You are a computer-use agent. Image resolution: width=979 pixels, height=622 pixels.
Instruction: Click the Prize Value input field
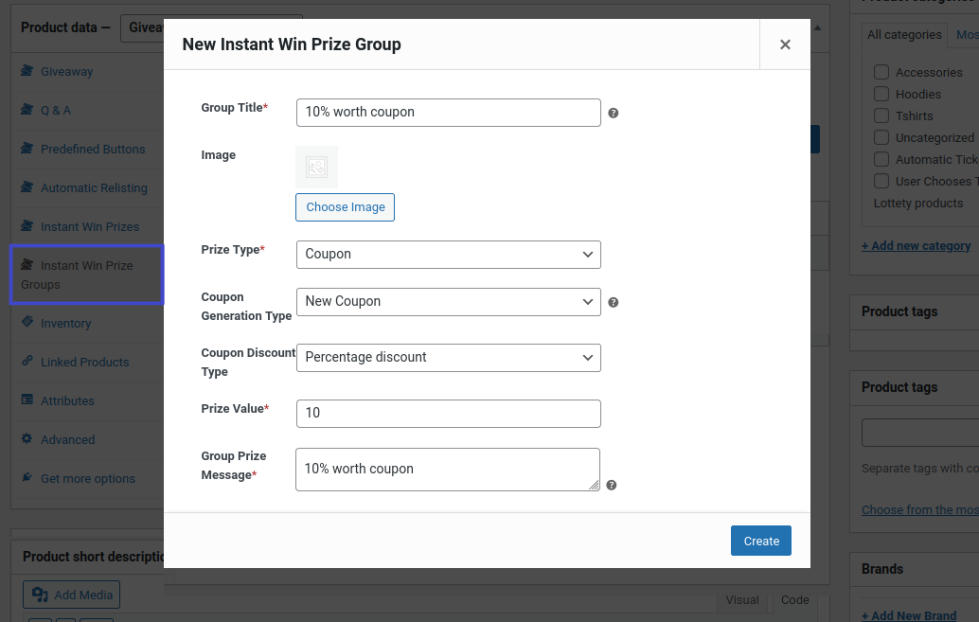tap(448, 413)
